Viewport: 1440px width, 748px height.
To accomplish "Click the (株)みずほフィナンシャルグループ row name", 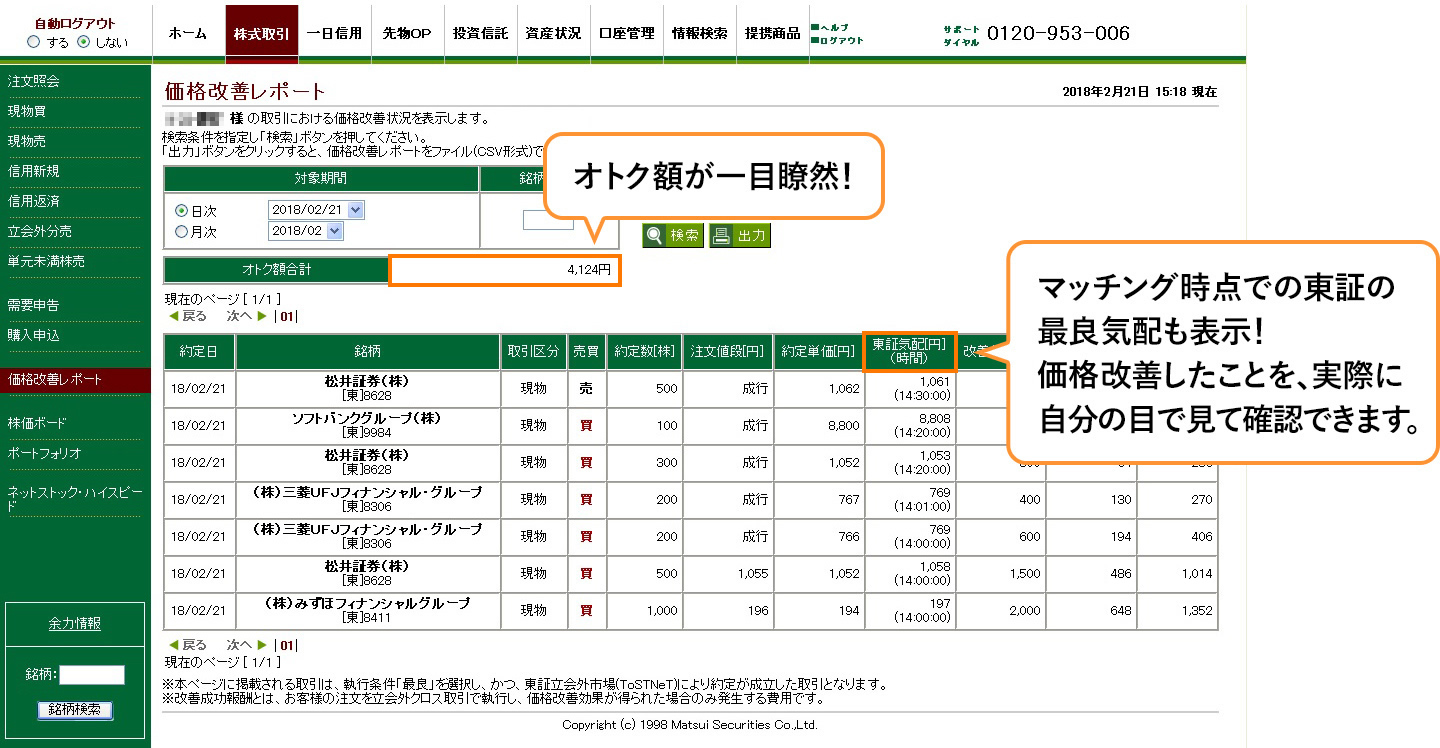I will click(367, 603).
